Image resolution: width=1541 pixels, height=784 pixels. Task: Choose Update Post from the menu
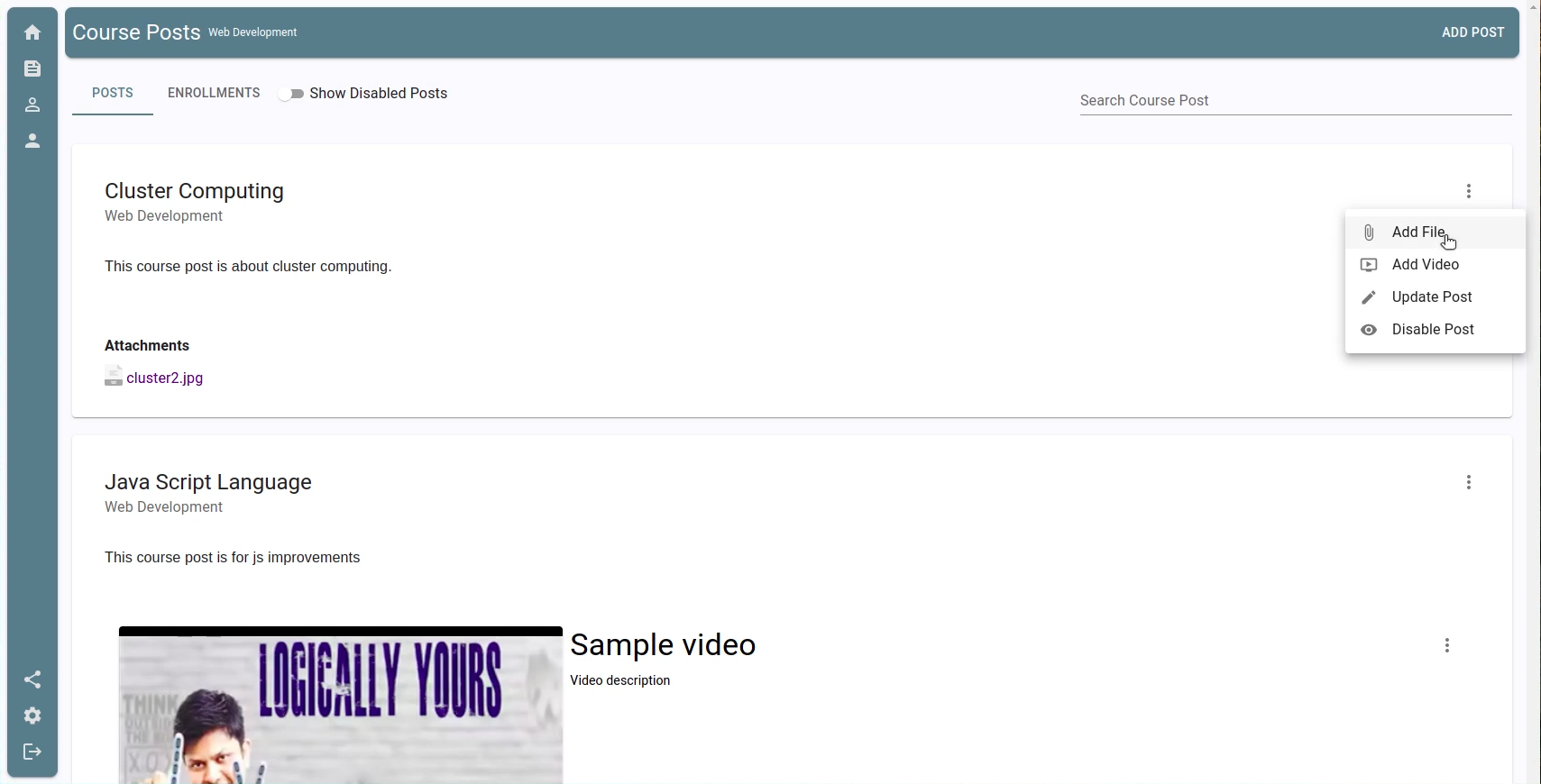(x=1436, y=297)
